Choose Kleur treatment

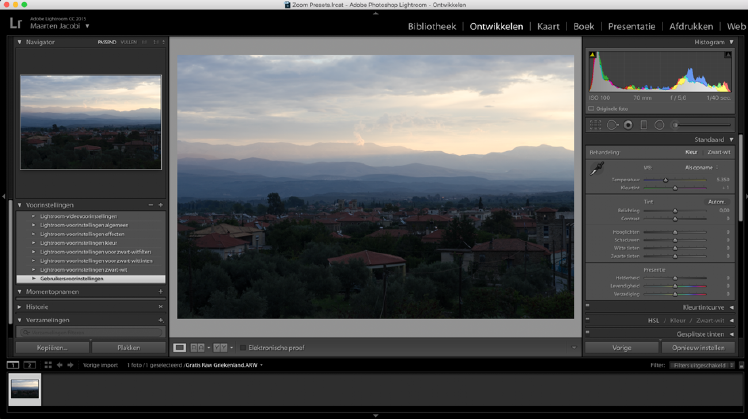[x=691, y=152]
